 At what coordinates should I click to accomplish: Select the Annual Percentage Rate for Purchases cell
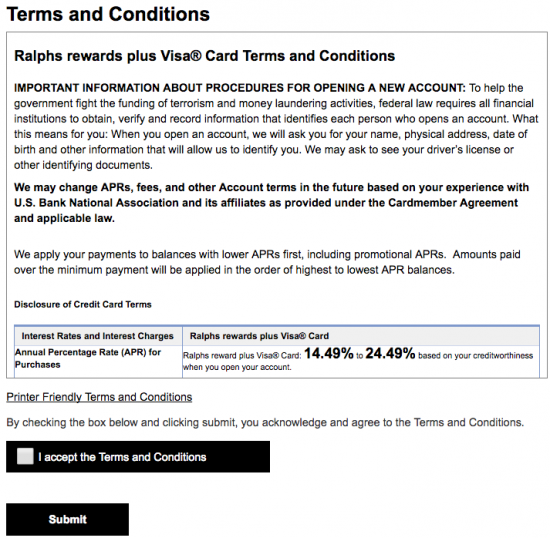[98, 358]
